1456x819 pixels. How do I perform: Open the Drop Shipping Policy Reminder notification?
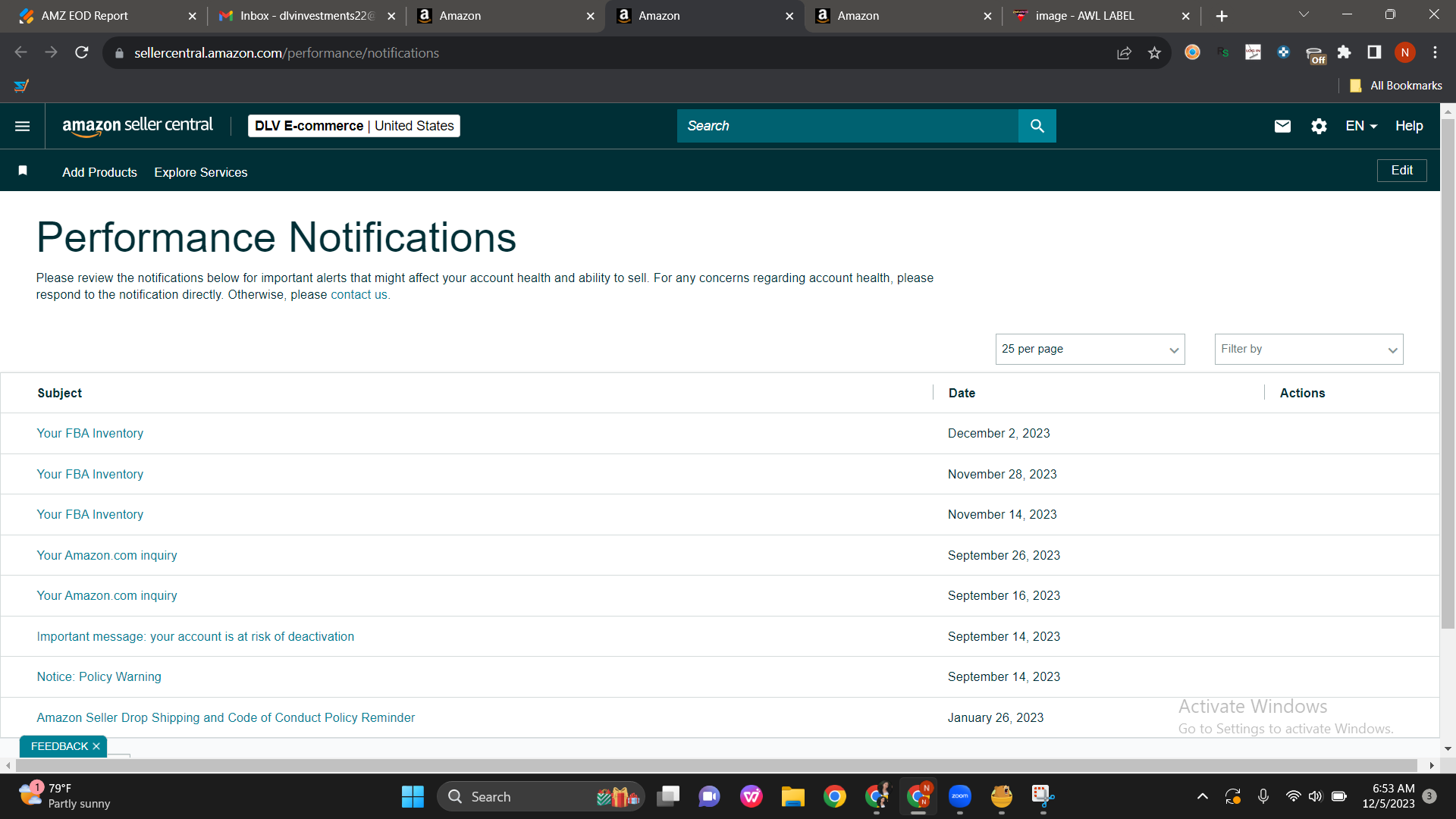coord(226,717)
